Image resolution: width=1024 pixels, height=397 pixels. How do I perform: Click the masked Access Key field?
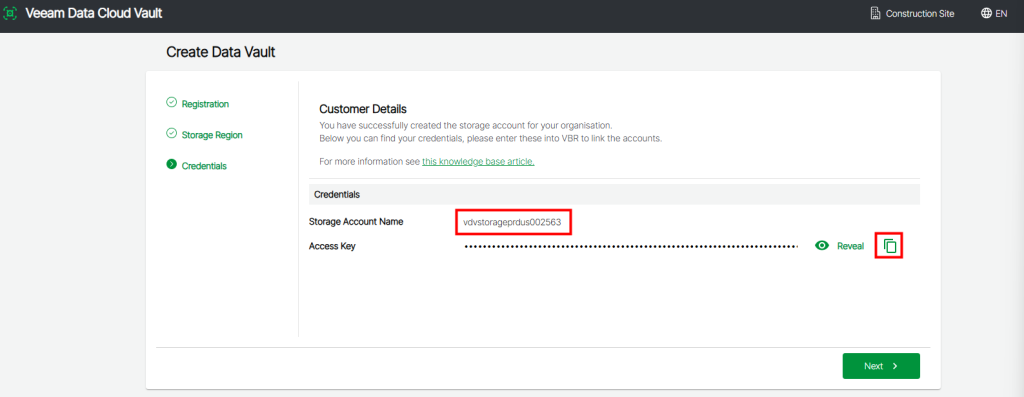tap(631, 246)
